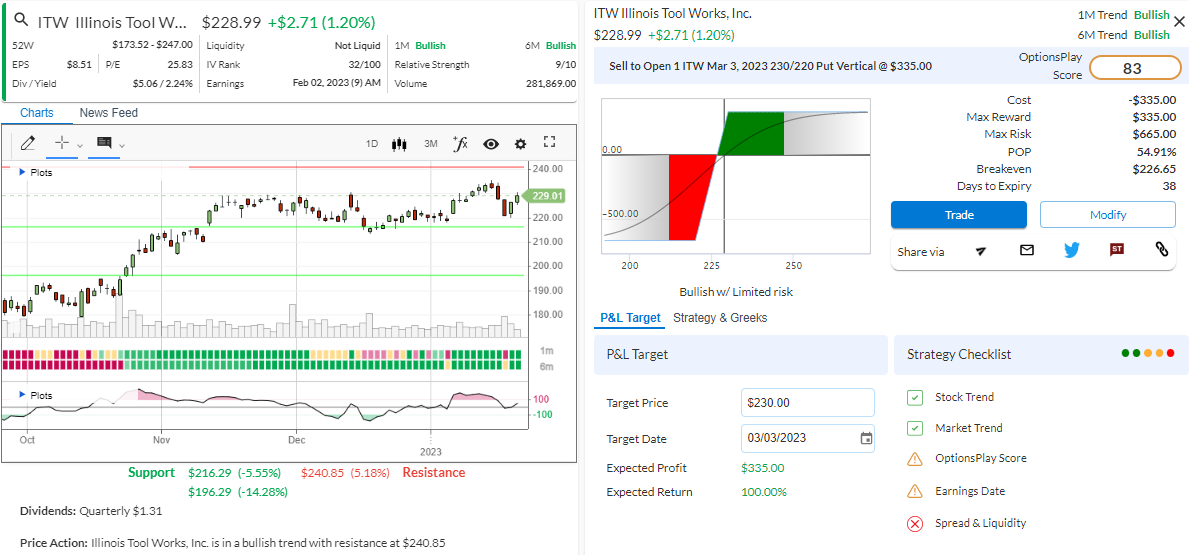
Task: Copy the share link chain icon
Action: pyautogui.click(x=1161, y=249)
